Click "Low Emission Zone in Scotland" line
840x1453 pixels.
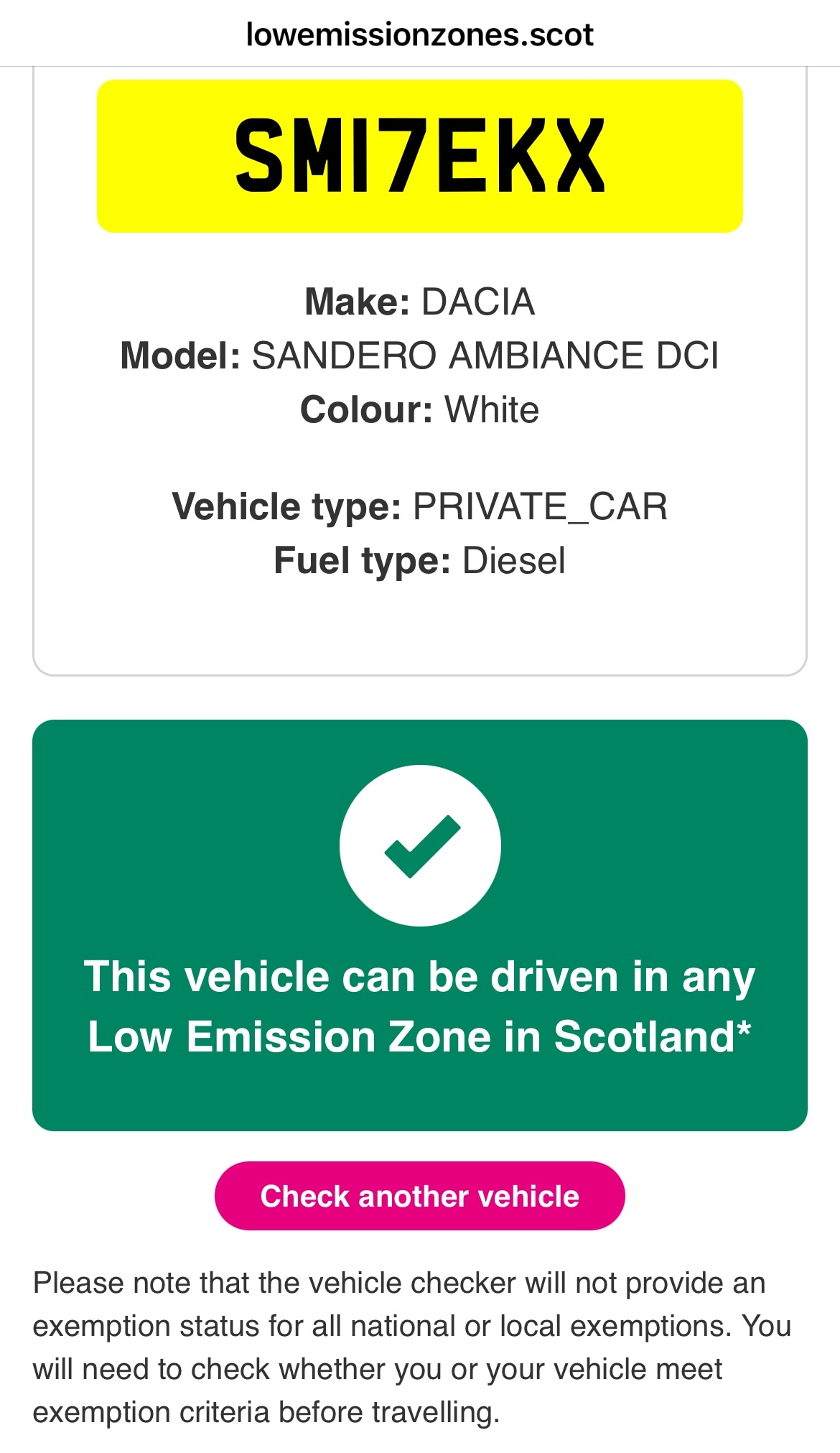411,1037
